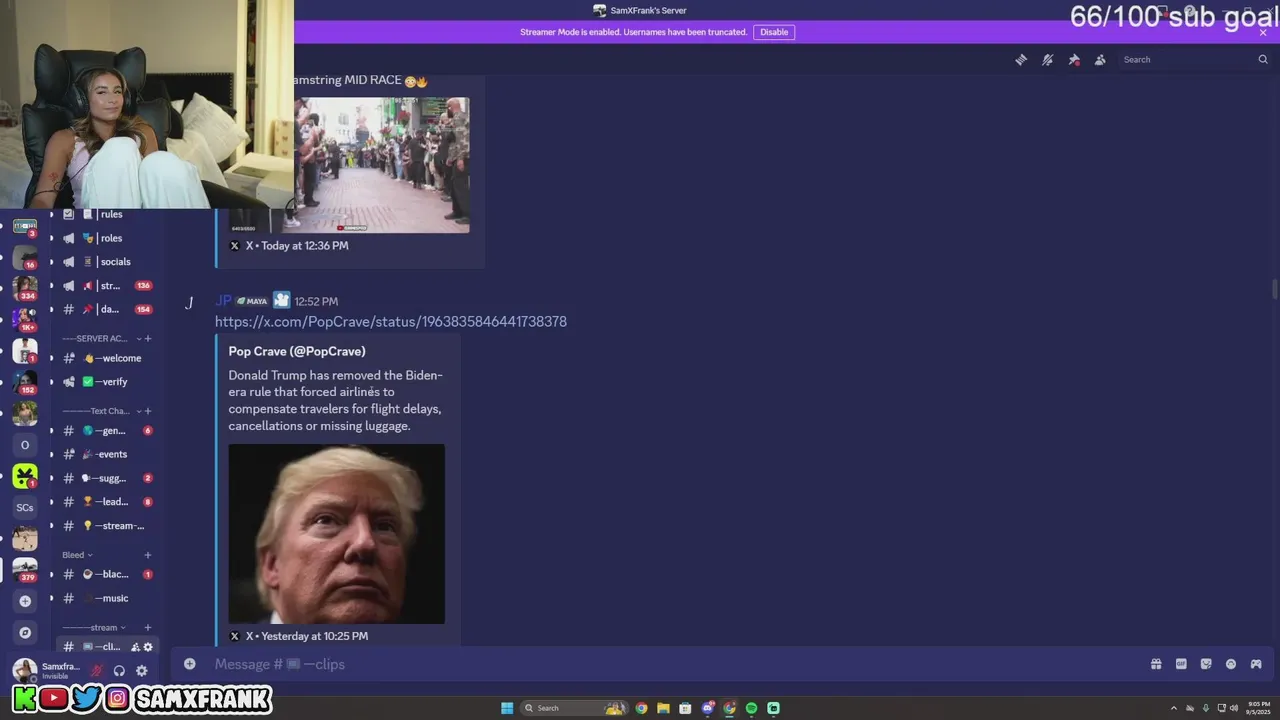
Task: Open Samxfra... user status panel
Action: click(47, 671)
